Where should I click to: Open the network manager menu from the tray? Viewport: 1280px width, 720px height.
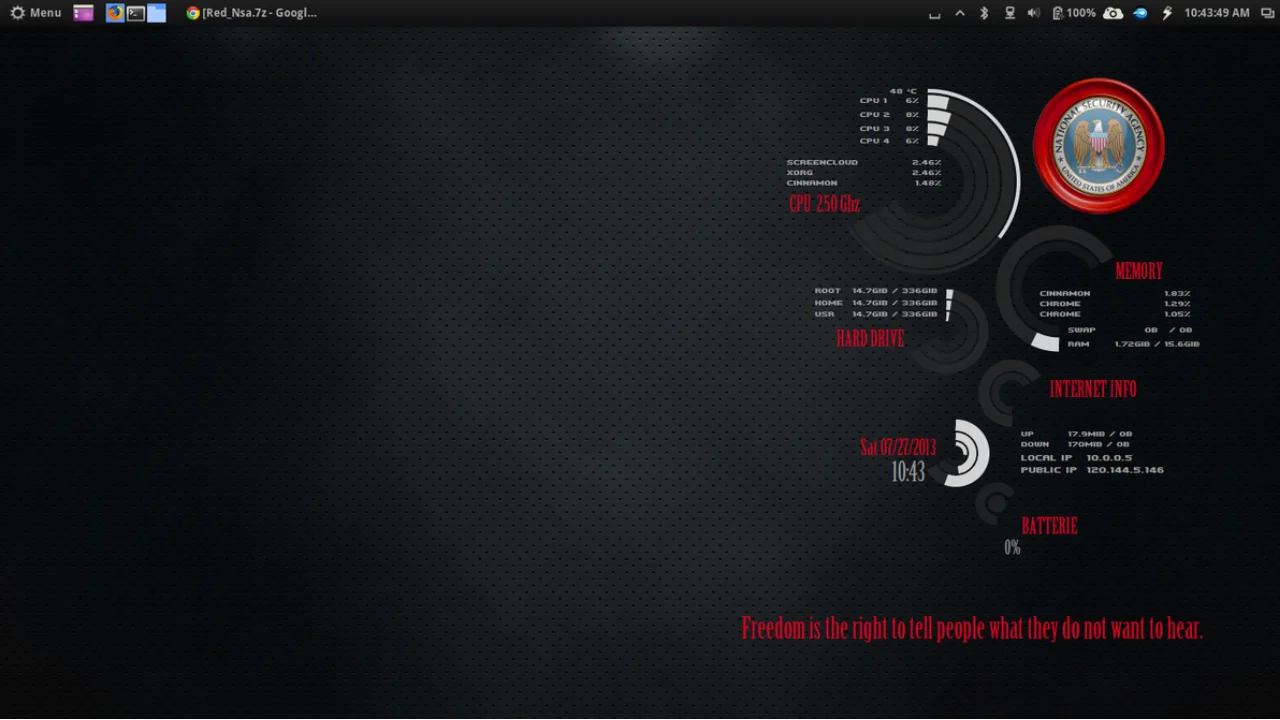(1010, 13)
